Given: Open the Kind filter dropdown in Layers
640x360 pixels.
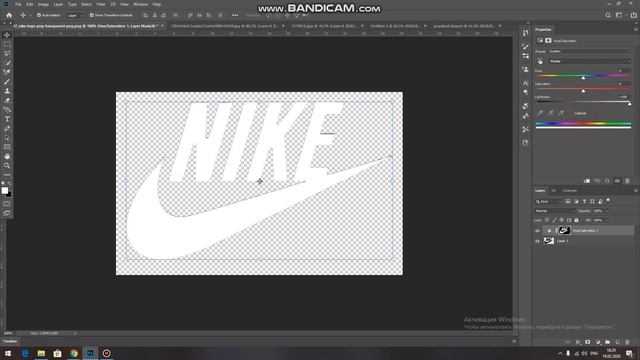Looking at the screenshot, I should coord(549,201).
